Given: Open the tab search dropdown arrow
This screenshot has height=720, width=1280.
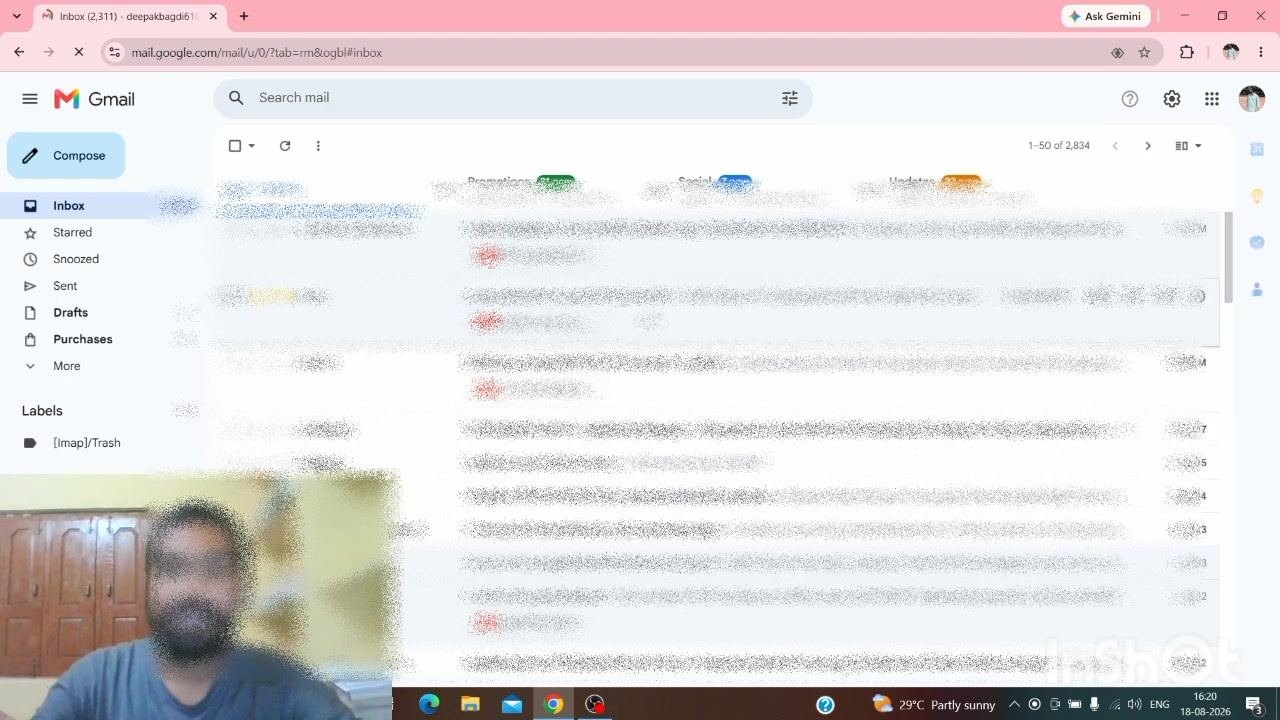Looking at the screenshot, I should tap(16, 16).
